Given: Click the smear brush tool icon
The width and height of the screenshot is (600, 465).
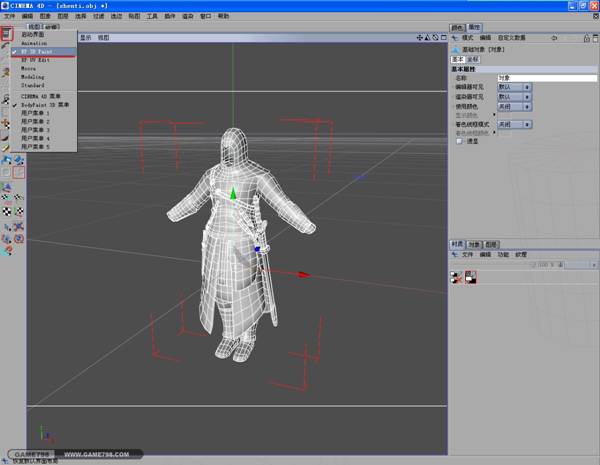Looking at the screenshot, I should click(x=5, y=137).
